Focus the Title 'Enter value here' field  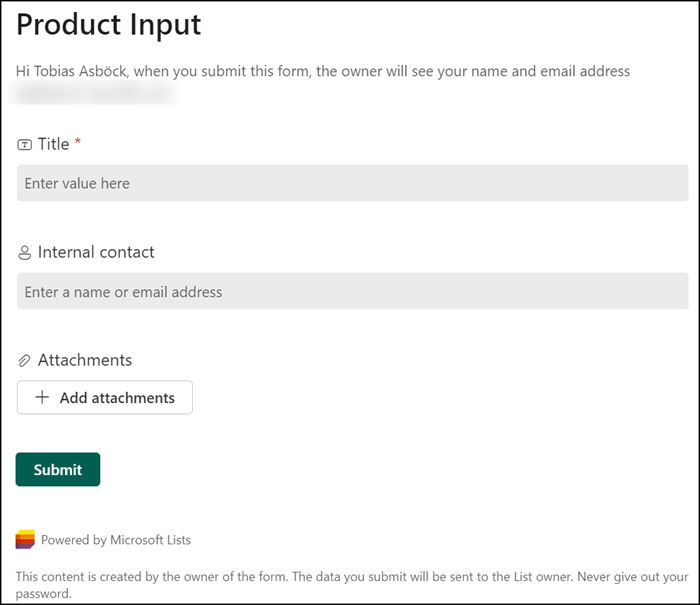(352, 183)
